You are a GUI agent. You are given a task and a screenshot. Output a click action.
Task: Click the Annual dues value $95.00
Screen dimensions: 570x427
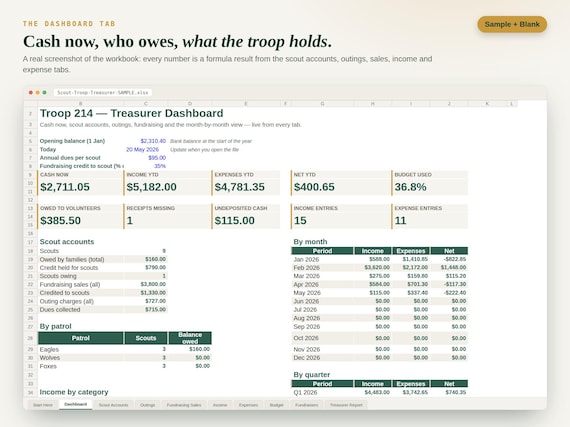[x=157, y=158]
